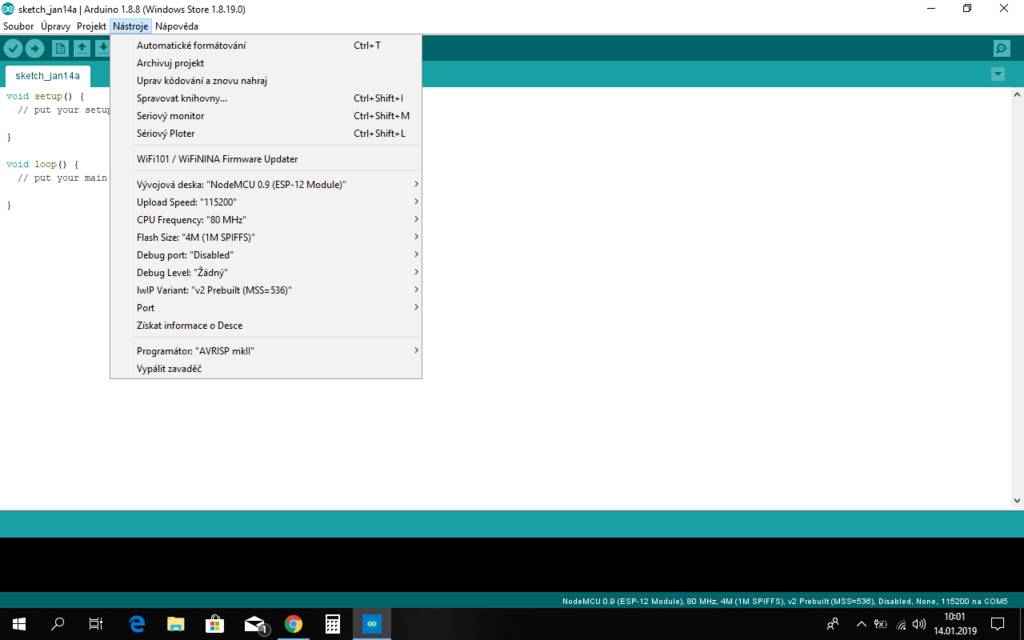
Task: Launch WiFi101 / WiFiNINA Firmware Updater
Action: (266, 159)
